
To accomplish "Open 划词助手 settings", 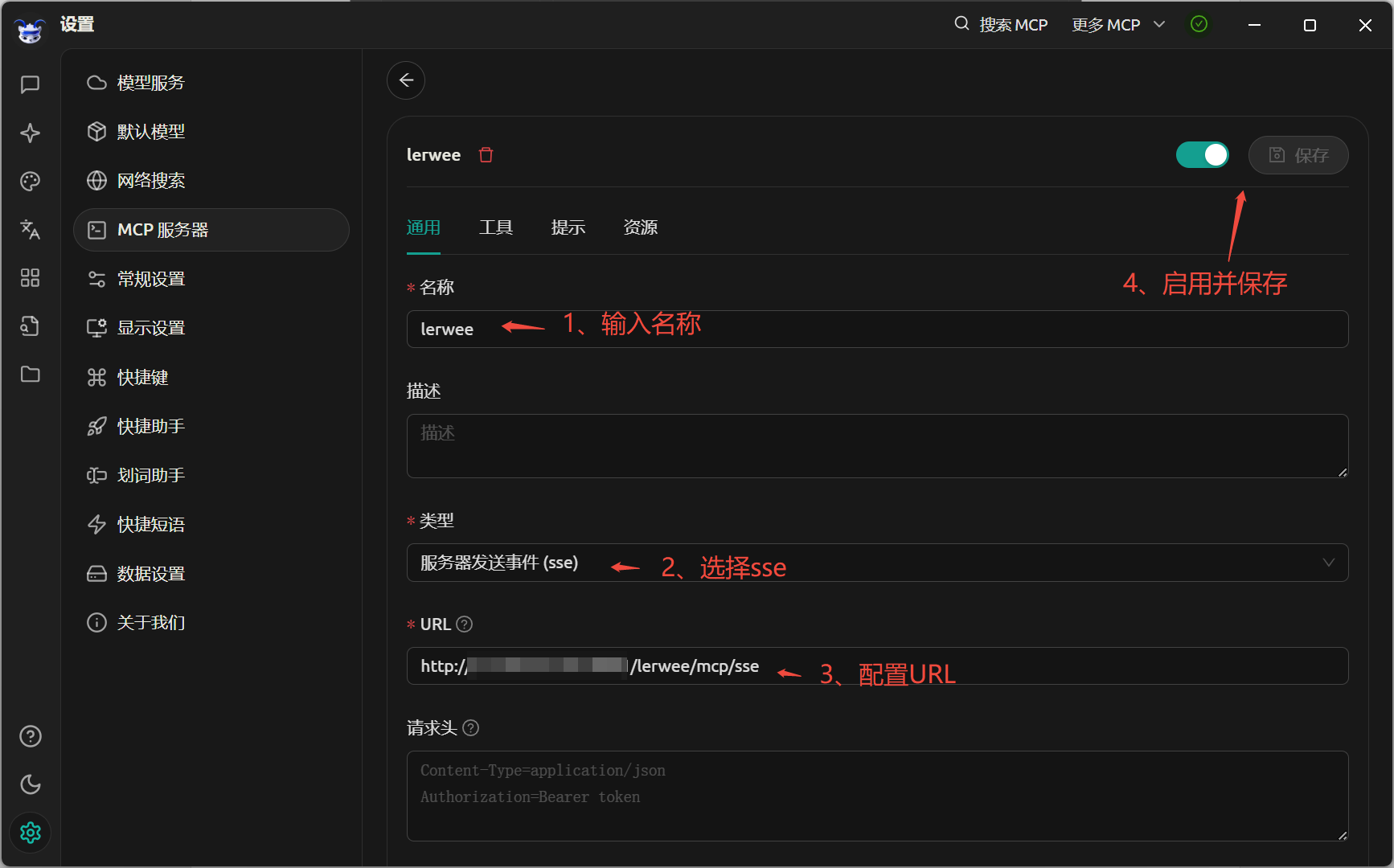I will coord(211,475).
